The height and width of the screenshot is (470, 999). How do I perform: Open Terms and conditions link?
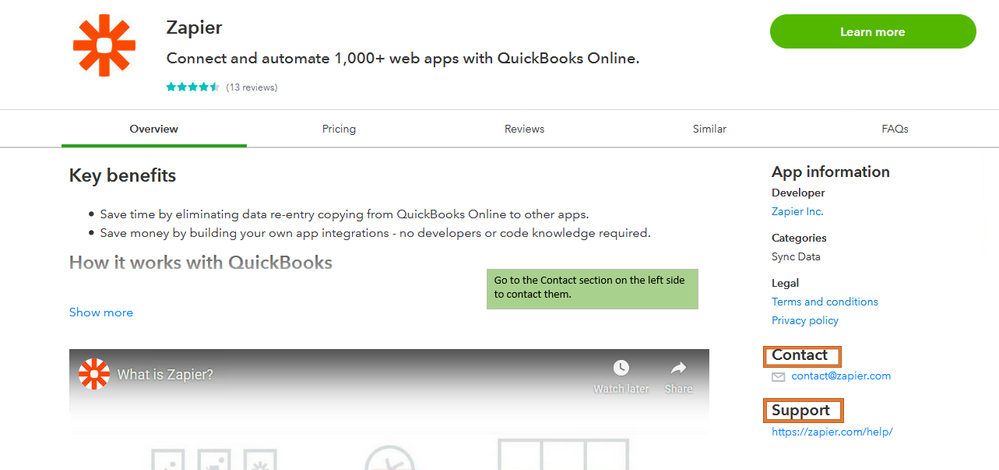pos(824,301)
